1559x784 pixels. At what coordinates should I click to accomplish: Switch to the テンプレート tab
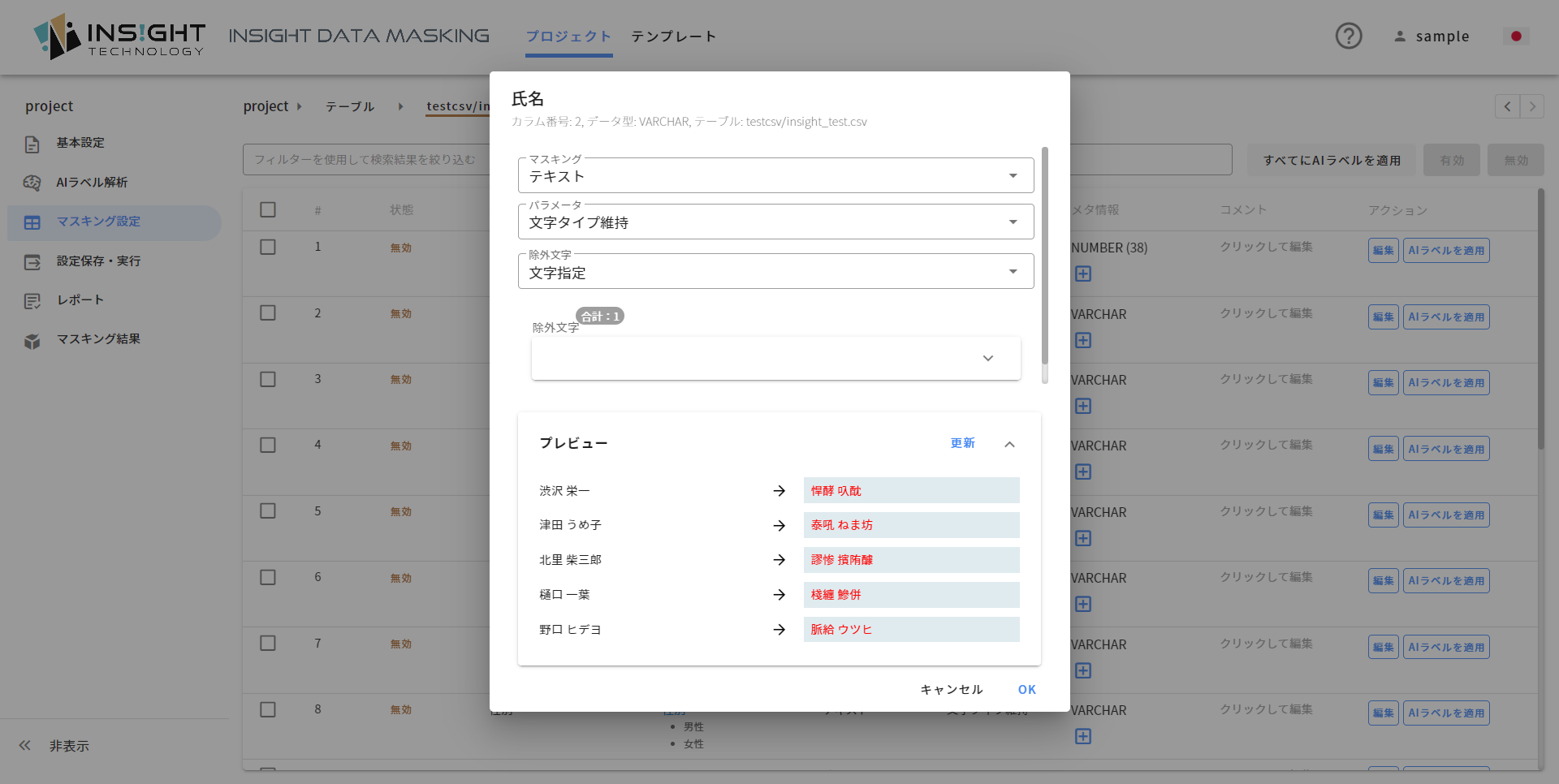(x=674, y=37)
